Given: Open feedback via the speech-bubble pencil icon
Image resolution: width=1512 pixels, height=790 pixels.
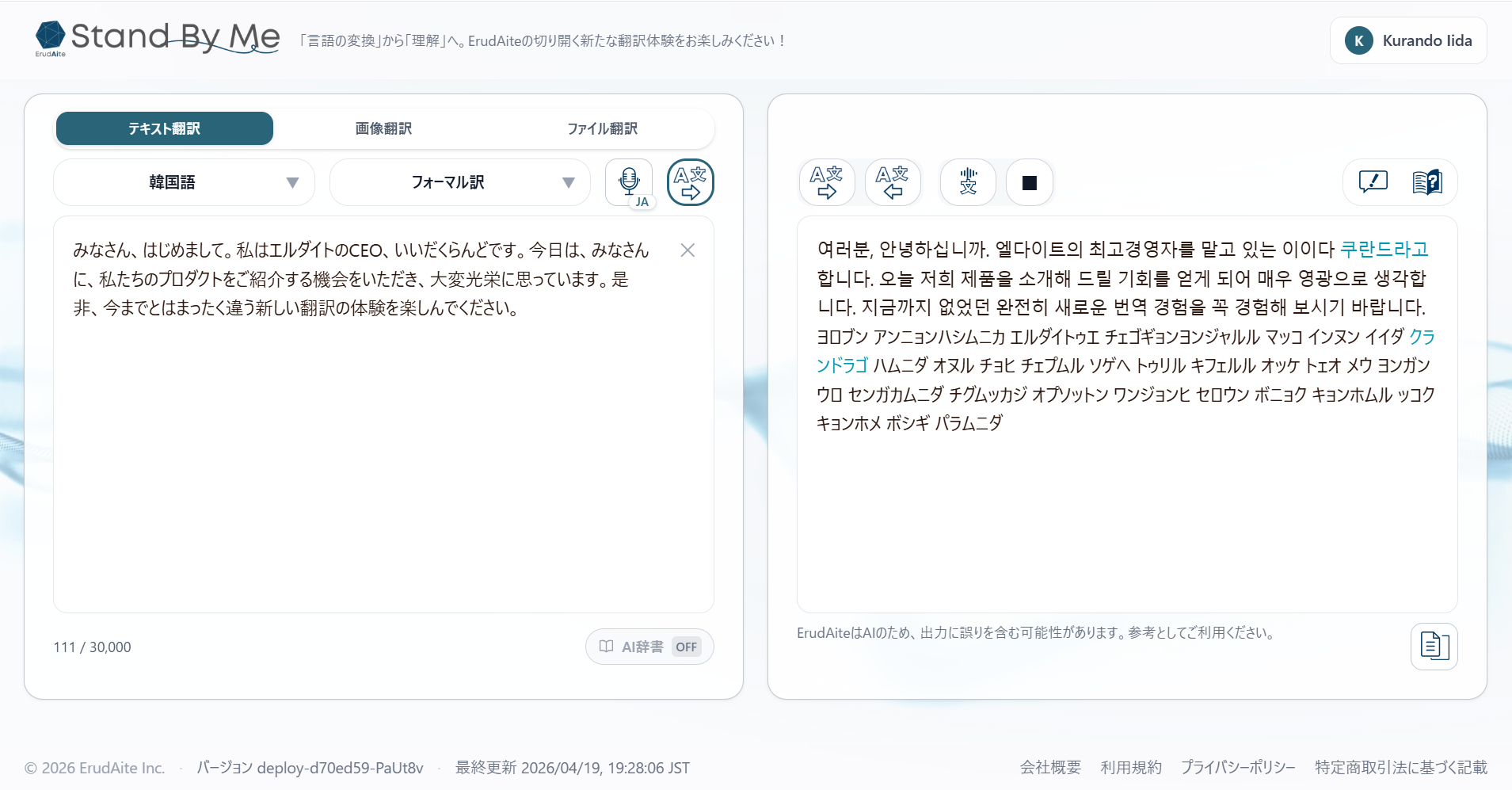Looking at the screenshot, I should coord(1371,181).
